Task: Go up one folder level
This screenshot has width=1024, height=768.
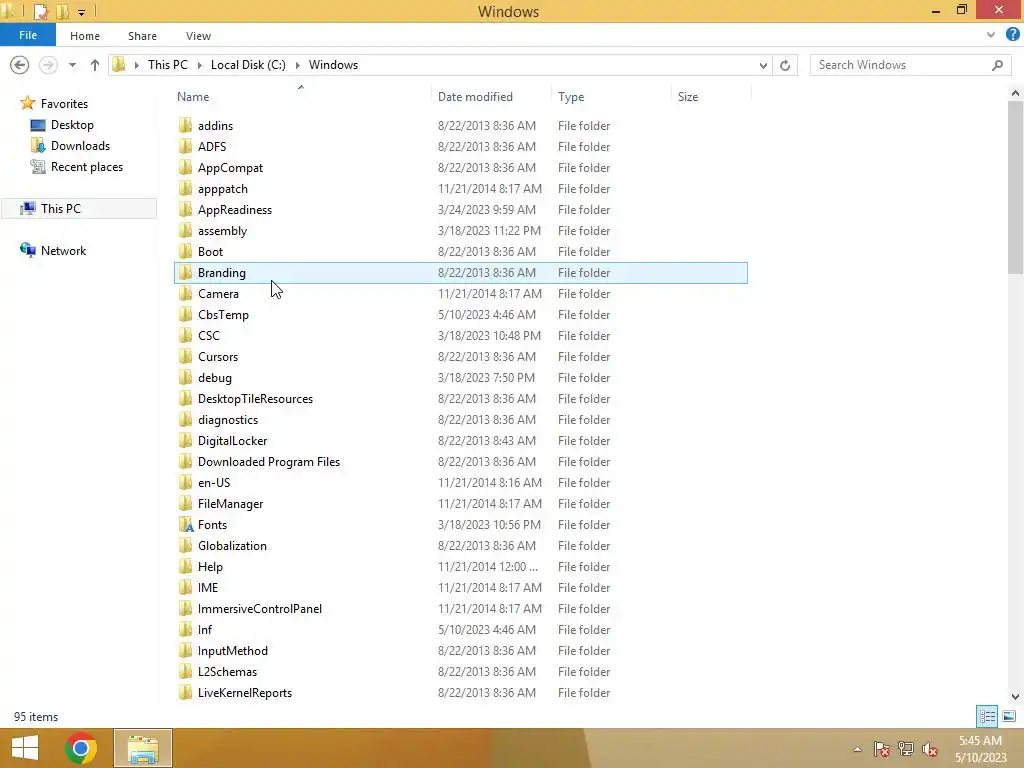Action: 95,65
